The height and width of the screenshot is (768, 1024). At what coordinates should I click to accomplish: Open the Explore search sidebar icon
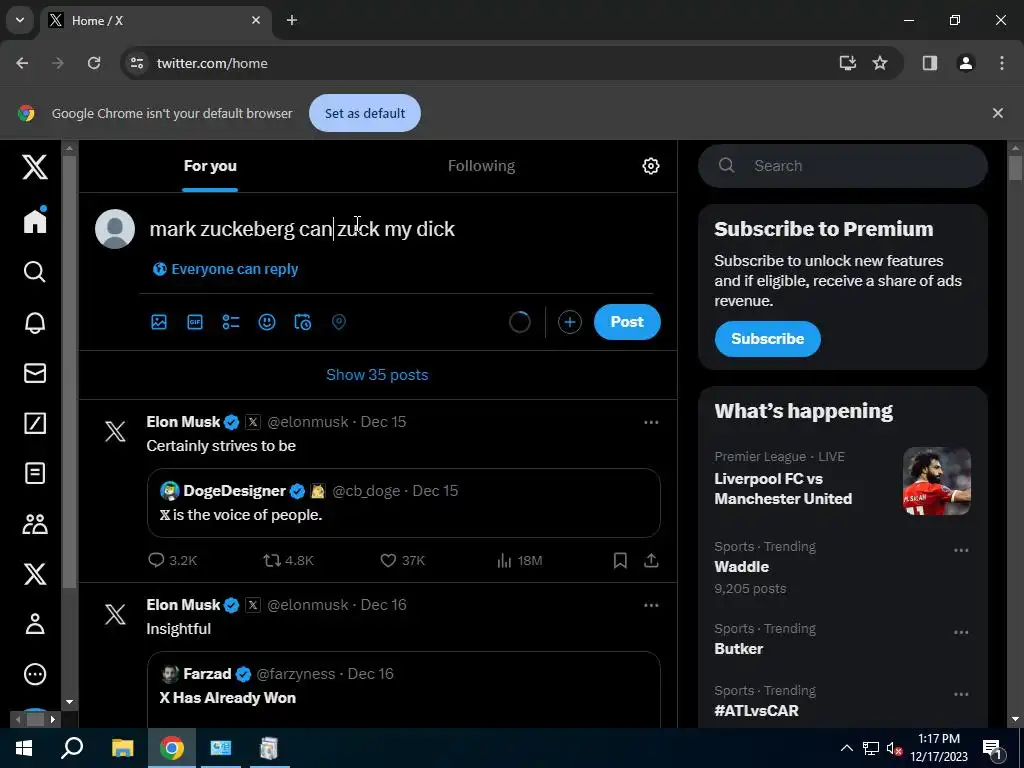35,271
